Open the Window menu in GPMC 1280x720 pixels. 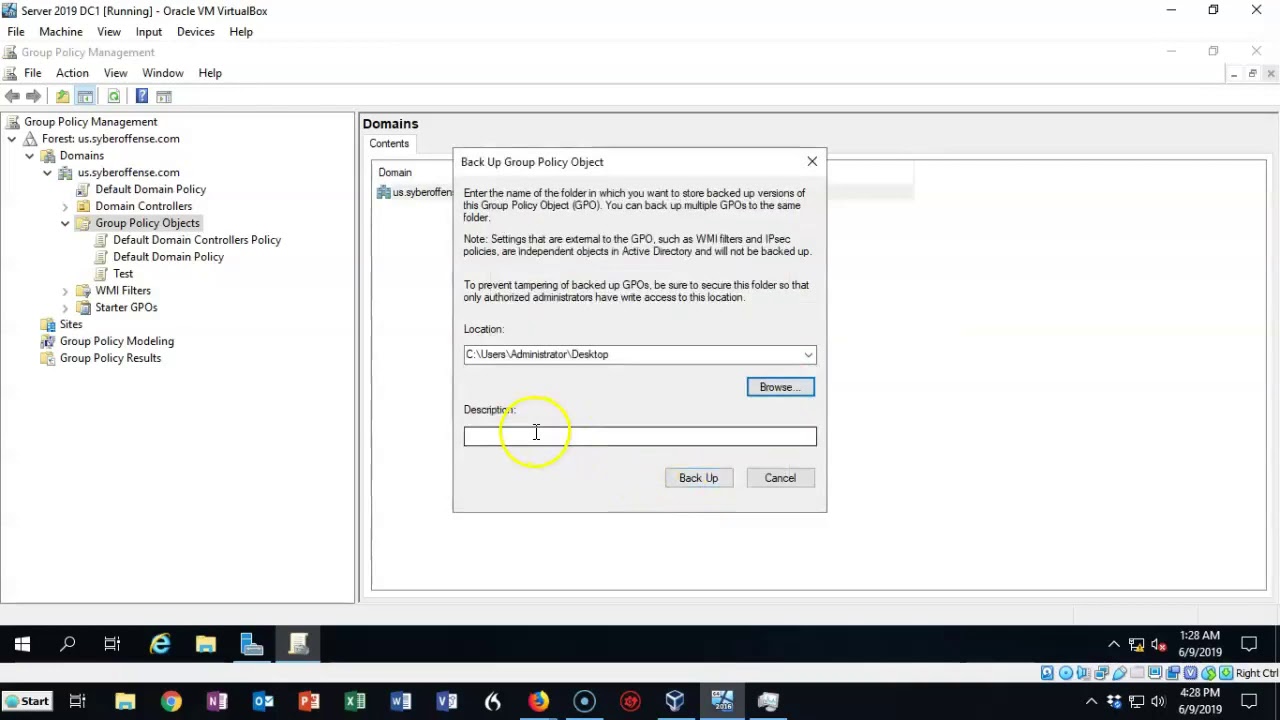[x=162, y=73]
